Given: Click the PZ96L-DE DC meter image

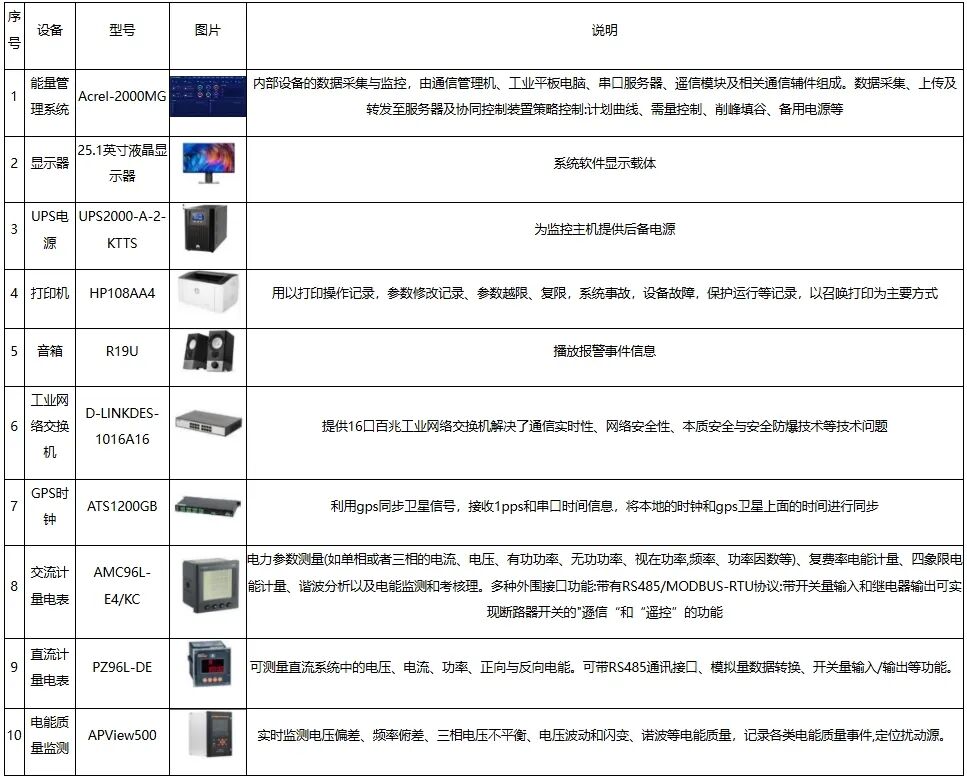Looking at the screenshot, I should (x=207, y=663).
